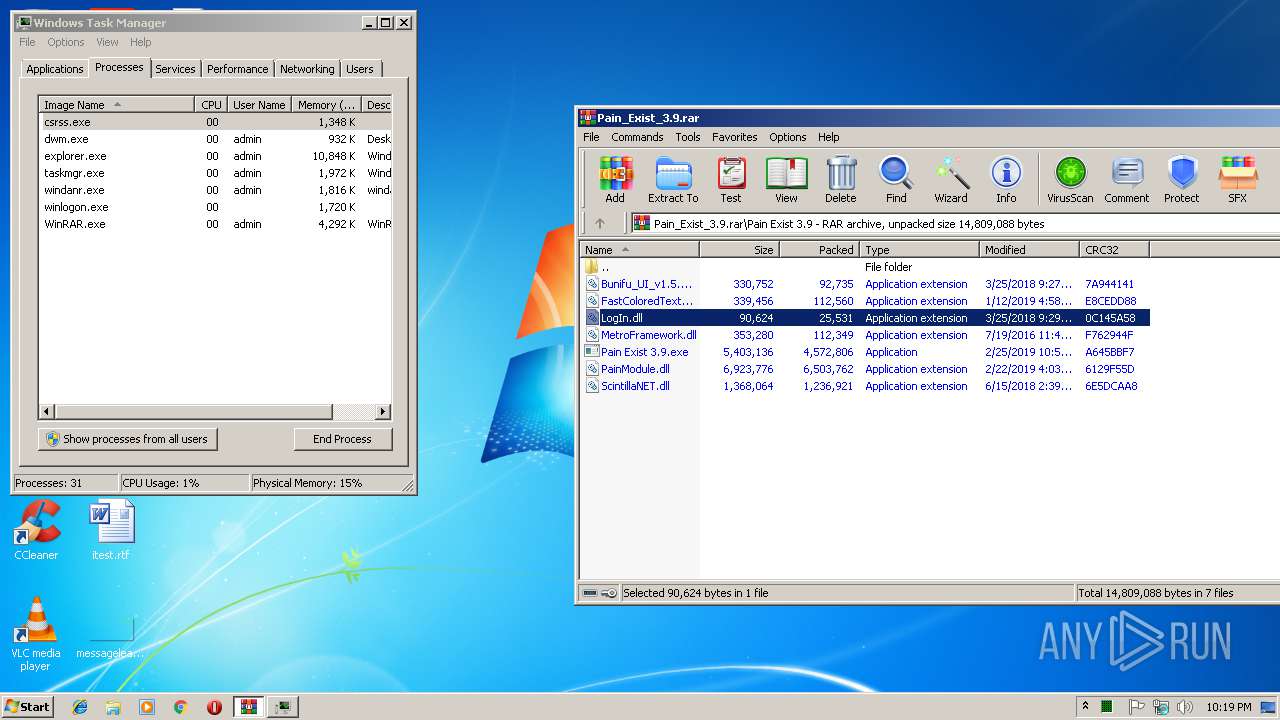Screen dimensions: 1280x720
Task: Open WinRAR Tools menu
Action: pyautogui.click(x=687, y=137)
